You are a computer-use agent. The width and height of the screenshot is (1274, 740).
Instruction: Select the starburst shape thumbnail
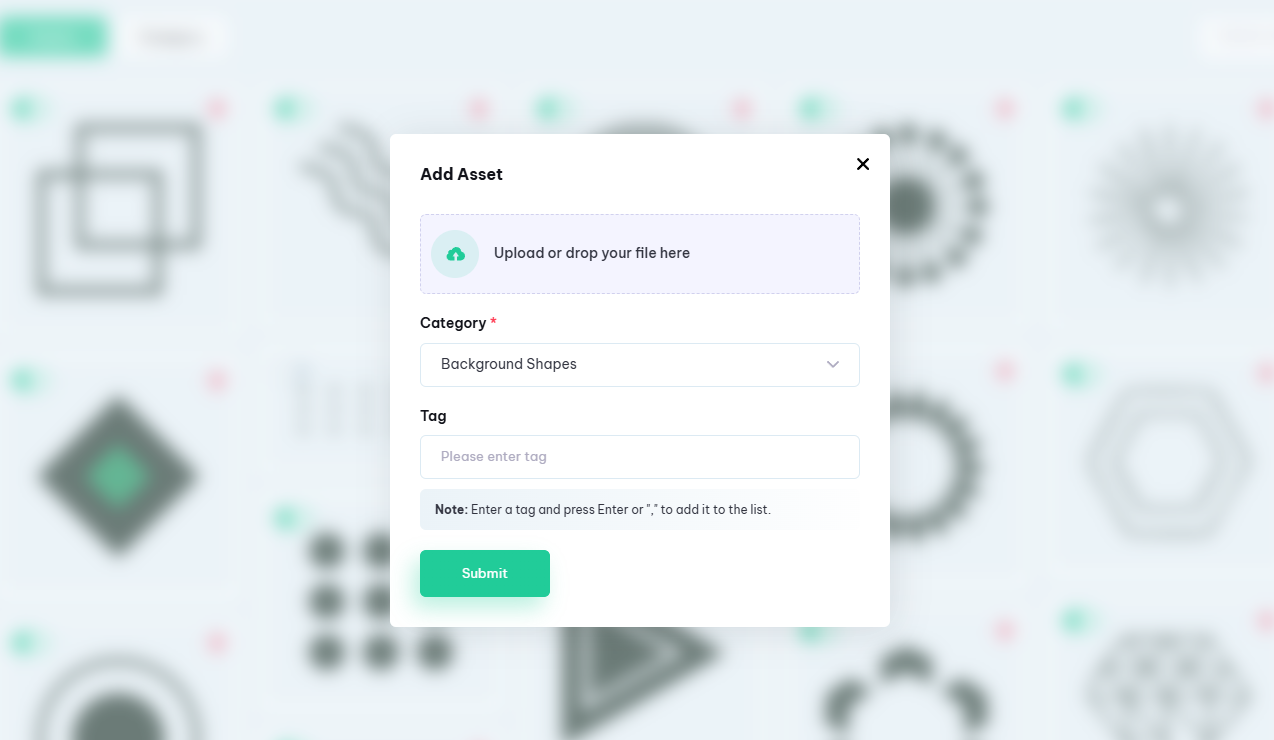coord(1166,210)
